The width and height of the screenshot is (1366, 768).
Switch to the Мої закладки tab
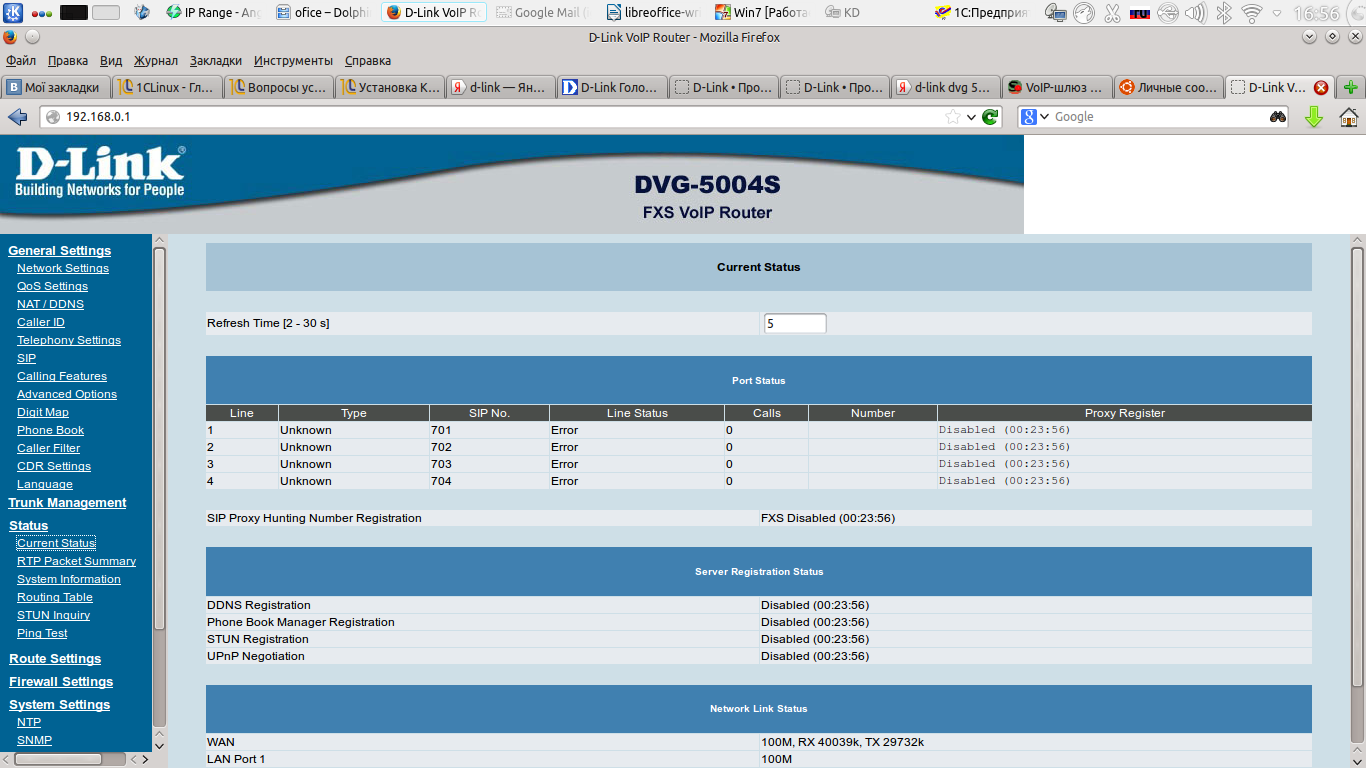pyautogui.click(x=56, y=87)
